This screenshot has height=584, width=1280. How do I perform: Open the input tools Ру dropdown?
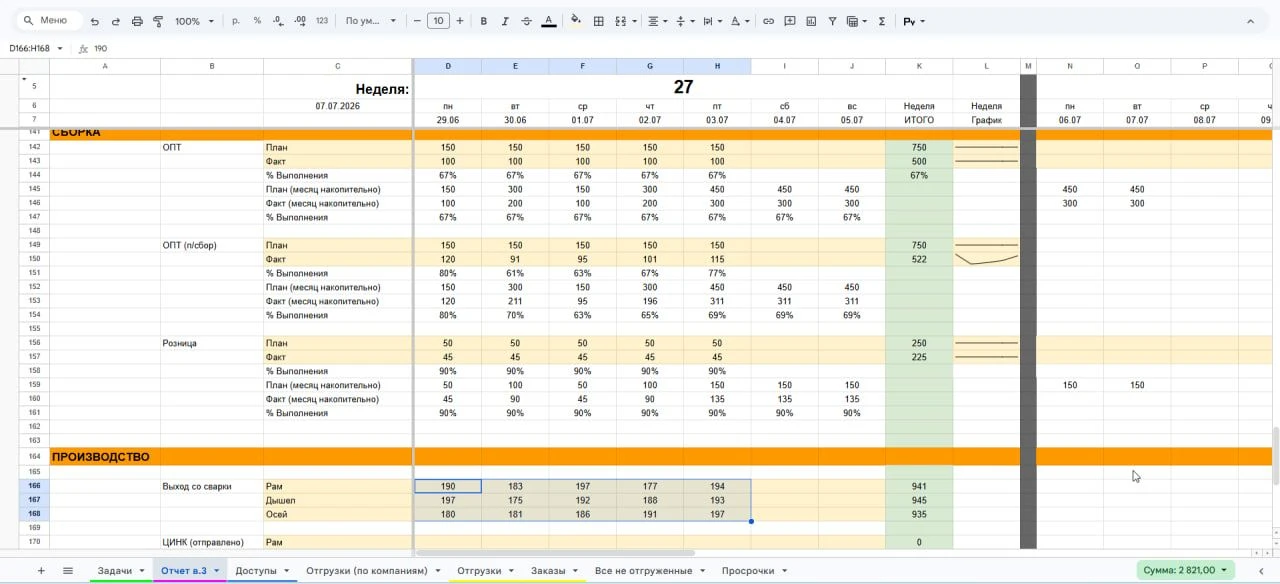(914, 21)
